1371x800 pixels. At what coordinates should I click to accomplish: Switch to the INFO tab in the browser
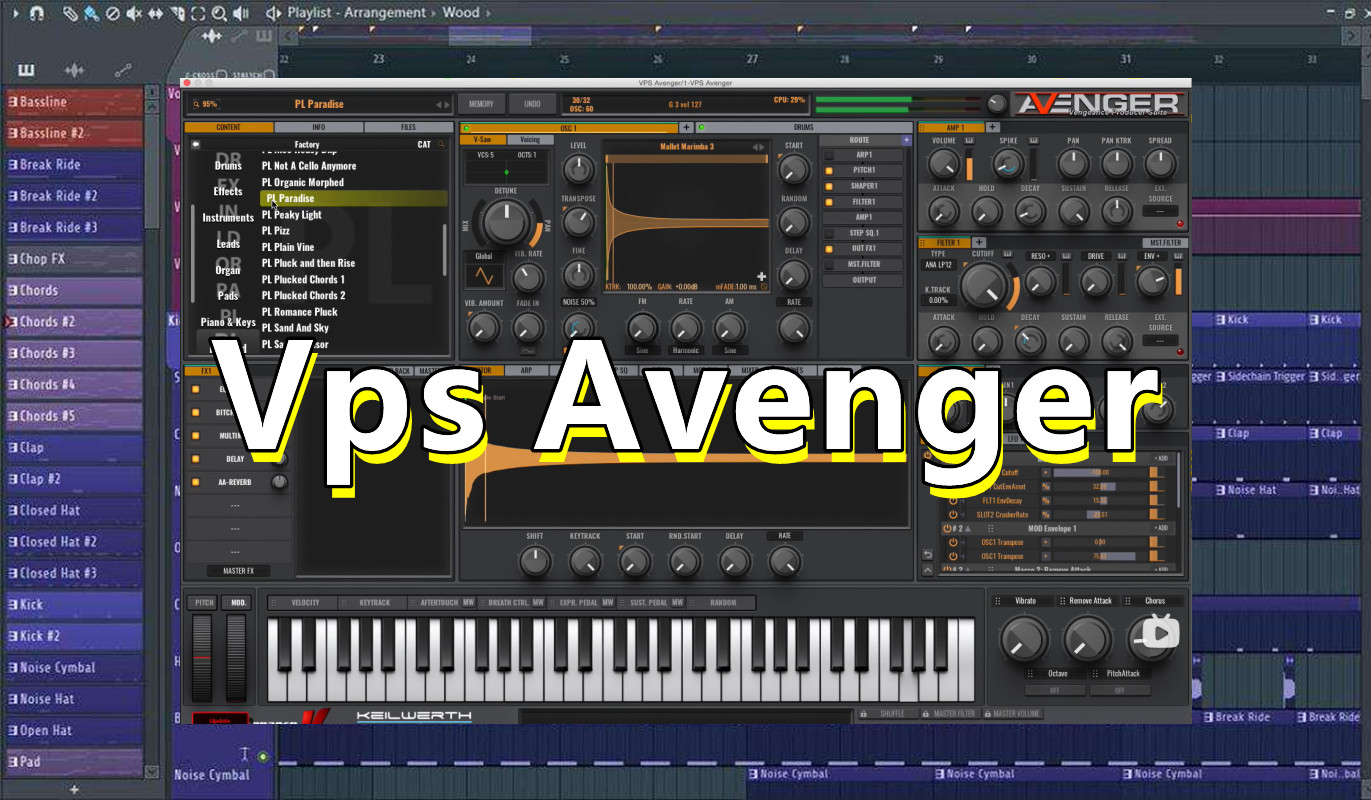coord(318,127)
